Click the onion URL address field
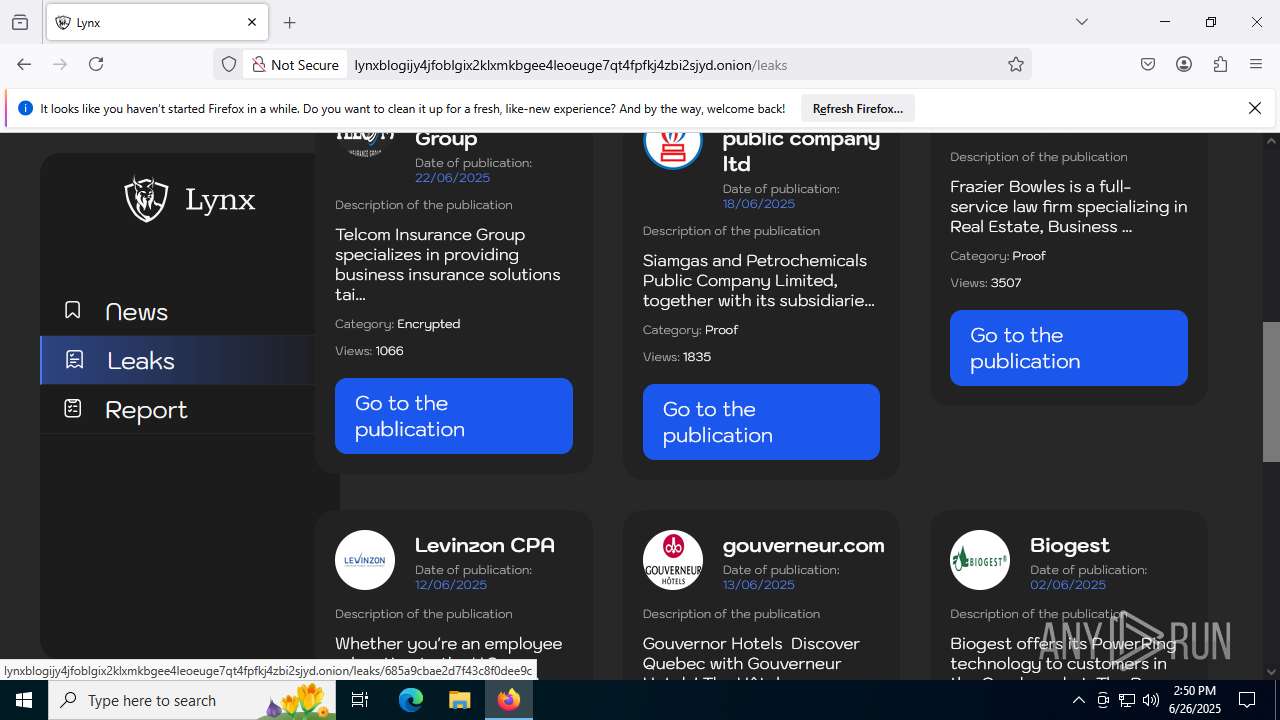 (x=570, y=64)
